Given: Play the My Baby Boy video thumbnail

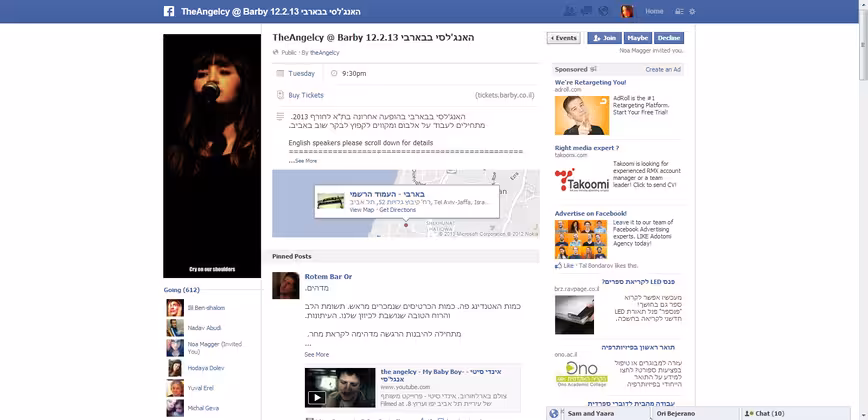Looking at the screenshot, I should pyautogui.click(x=340, y=388).
